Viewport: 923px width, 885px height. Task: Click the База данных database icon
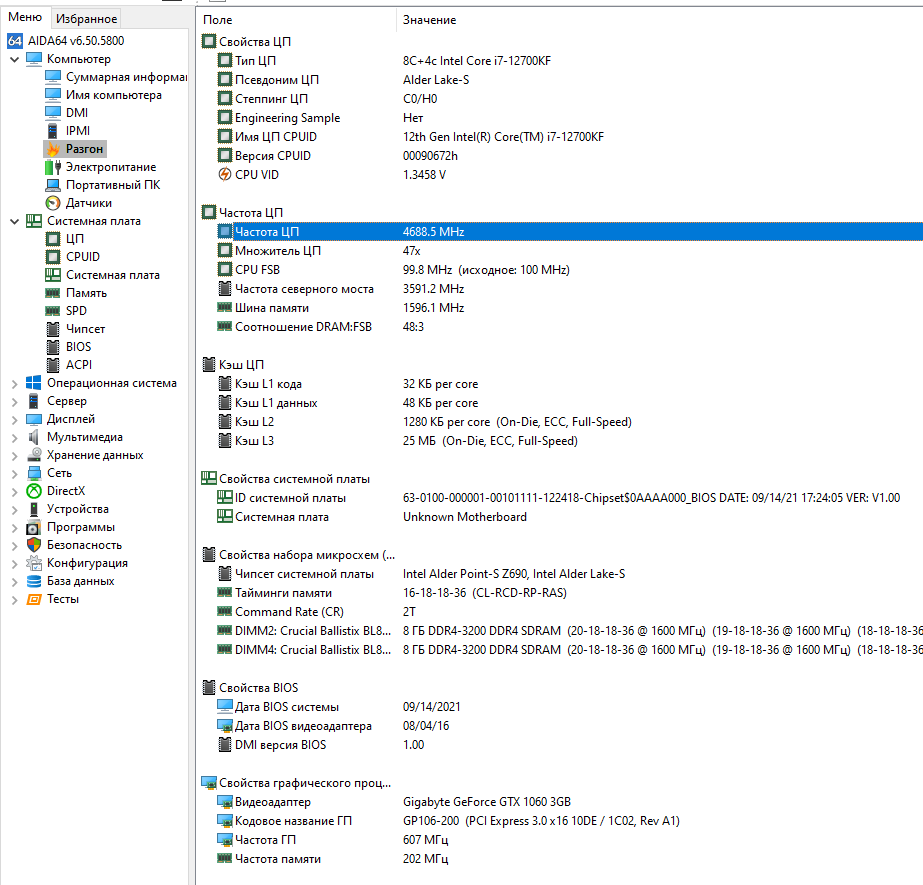pyautogui.click(x=34, y=581)
